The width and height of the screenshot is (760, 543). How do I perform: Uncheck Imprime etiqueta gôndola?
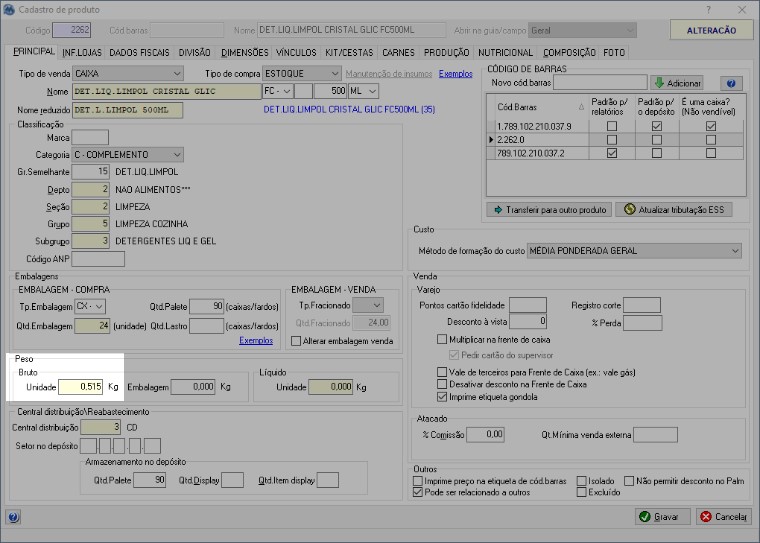pyautogui.click(x=442, y=397)
